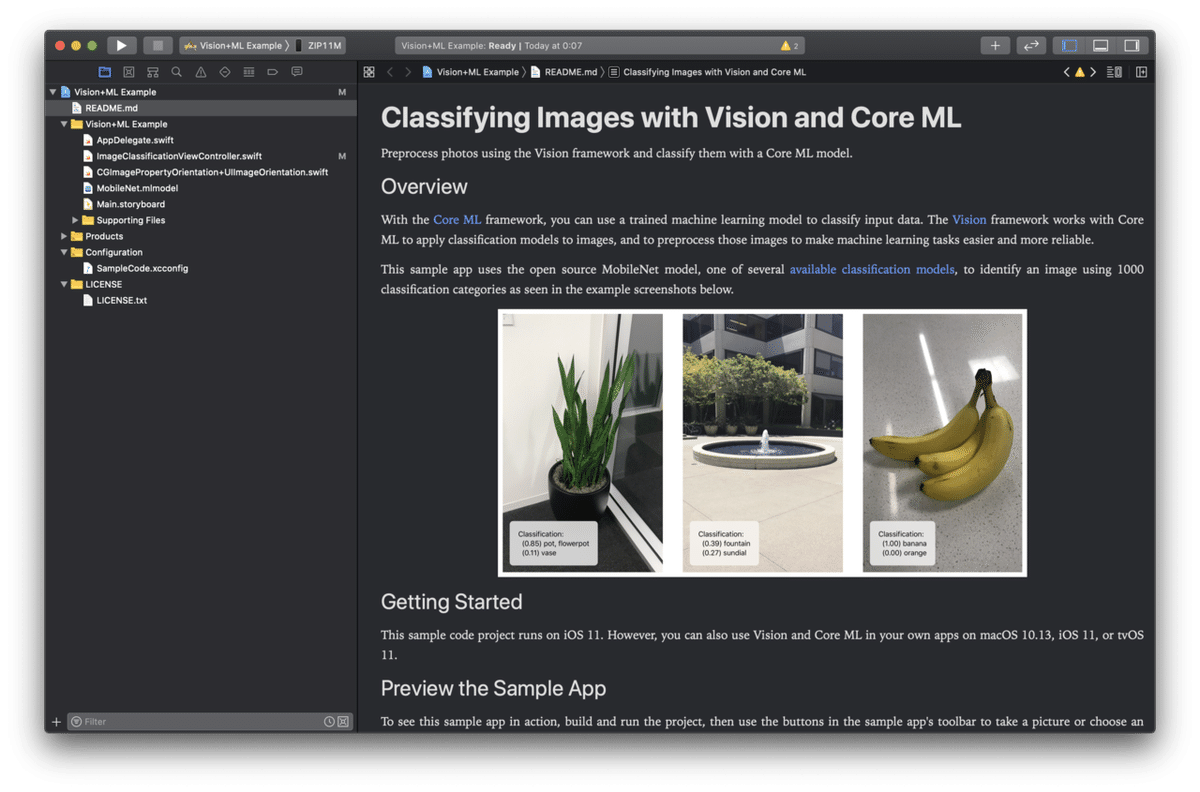Click the code review arrows button

tap(1031, 45)
